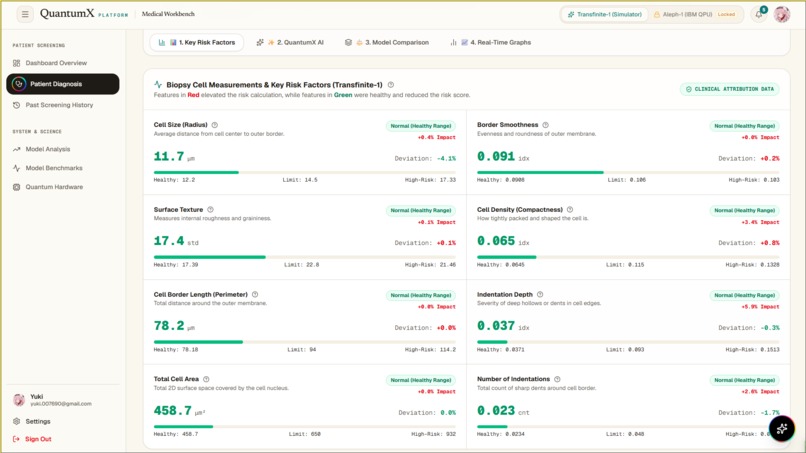Open Settings in sidebar
Image resolution: width=806 pixels, height=453 pixels.
coord(38,421)
